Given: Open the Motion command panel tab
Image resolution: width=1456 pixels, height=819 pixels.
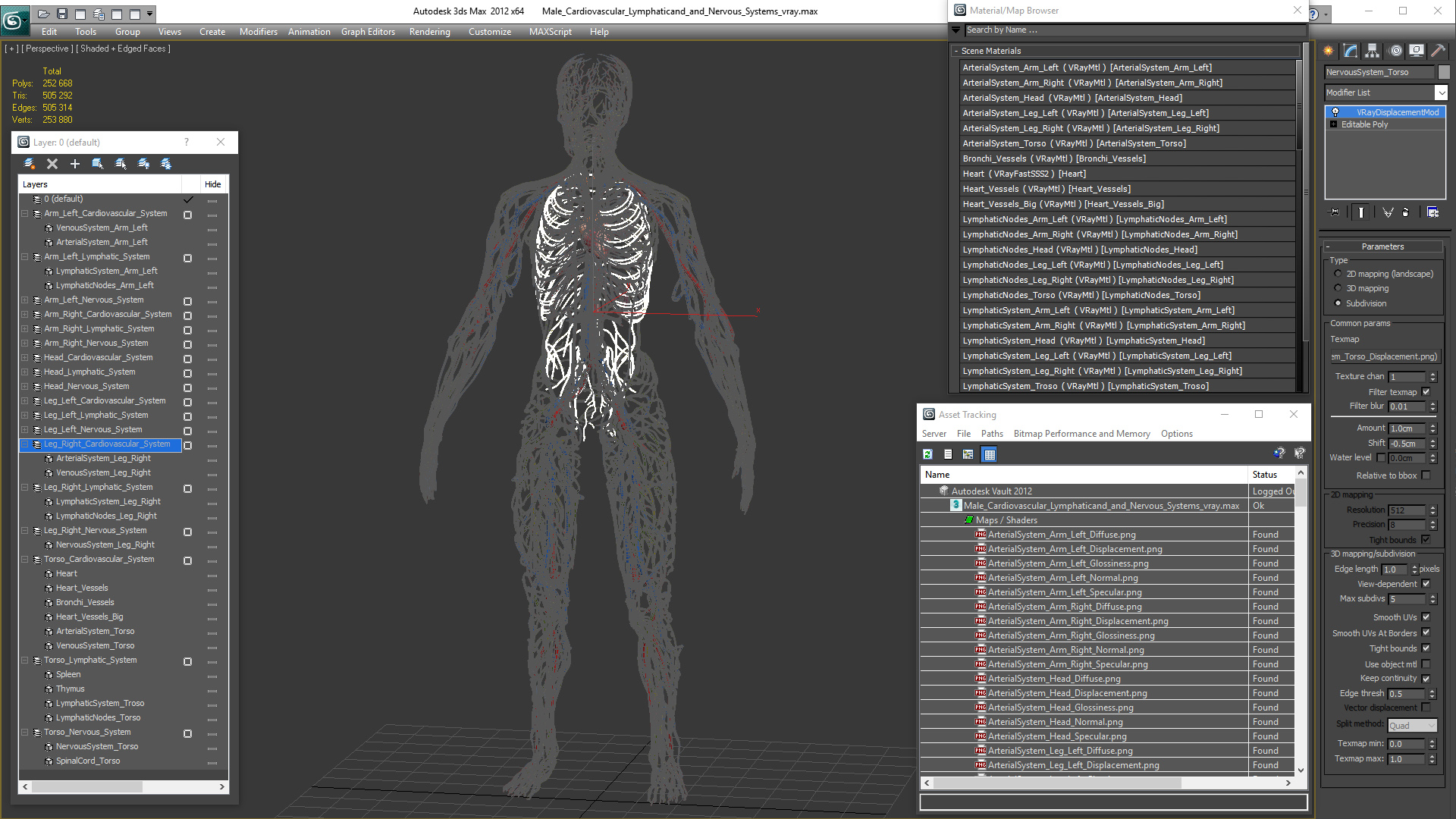Looking at the screenshot, I should 1395,51.
